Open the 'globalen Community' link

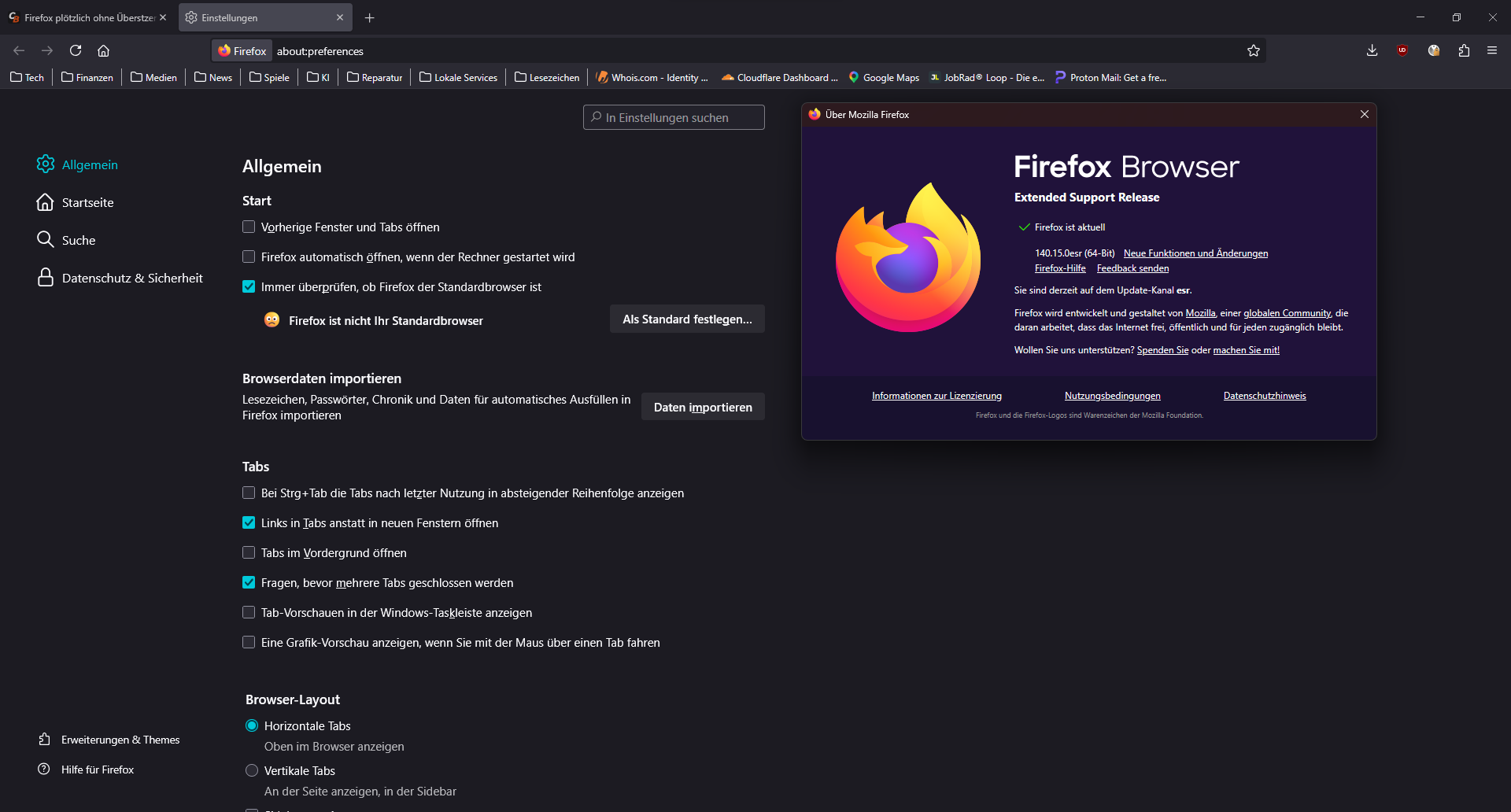1287,313
